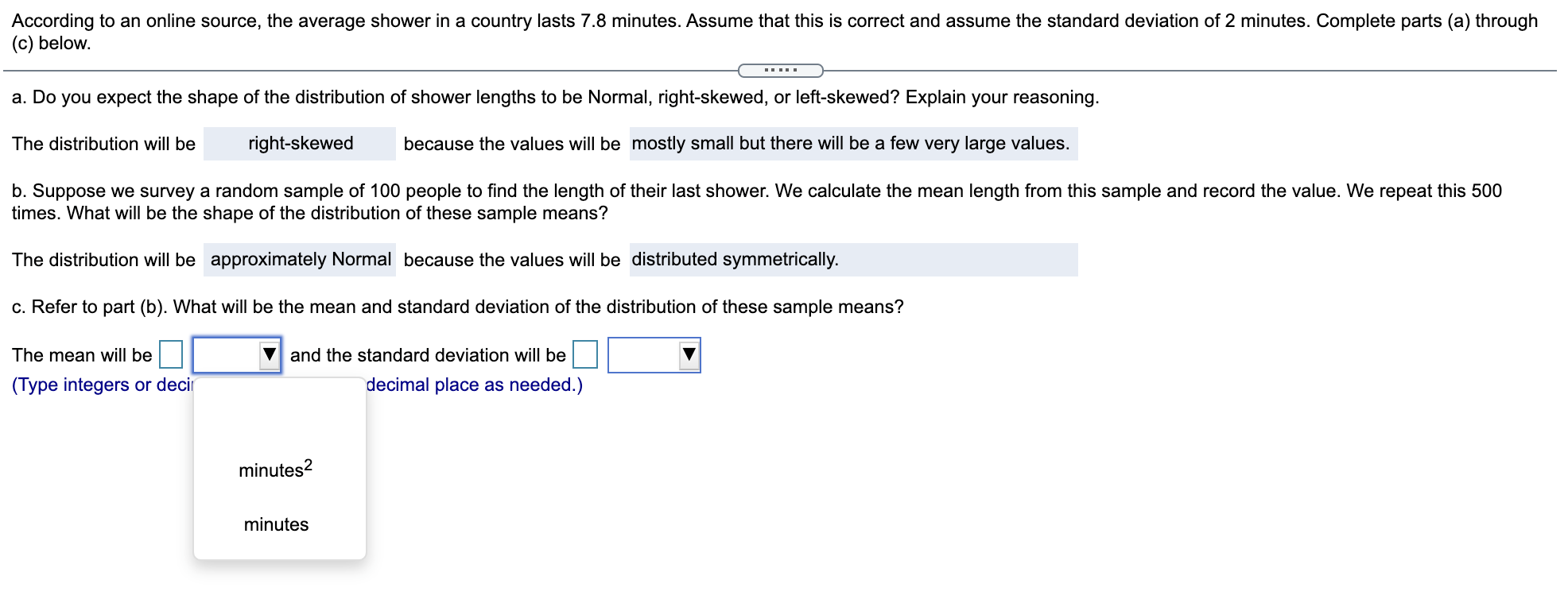Click part (a) question text
This screenshot has width=1568, height=607.
(x=555, y=98)
